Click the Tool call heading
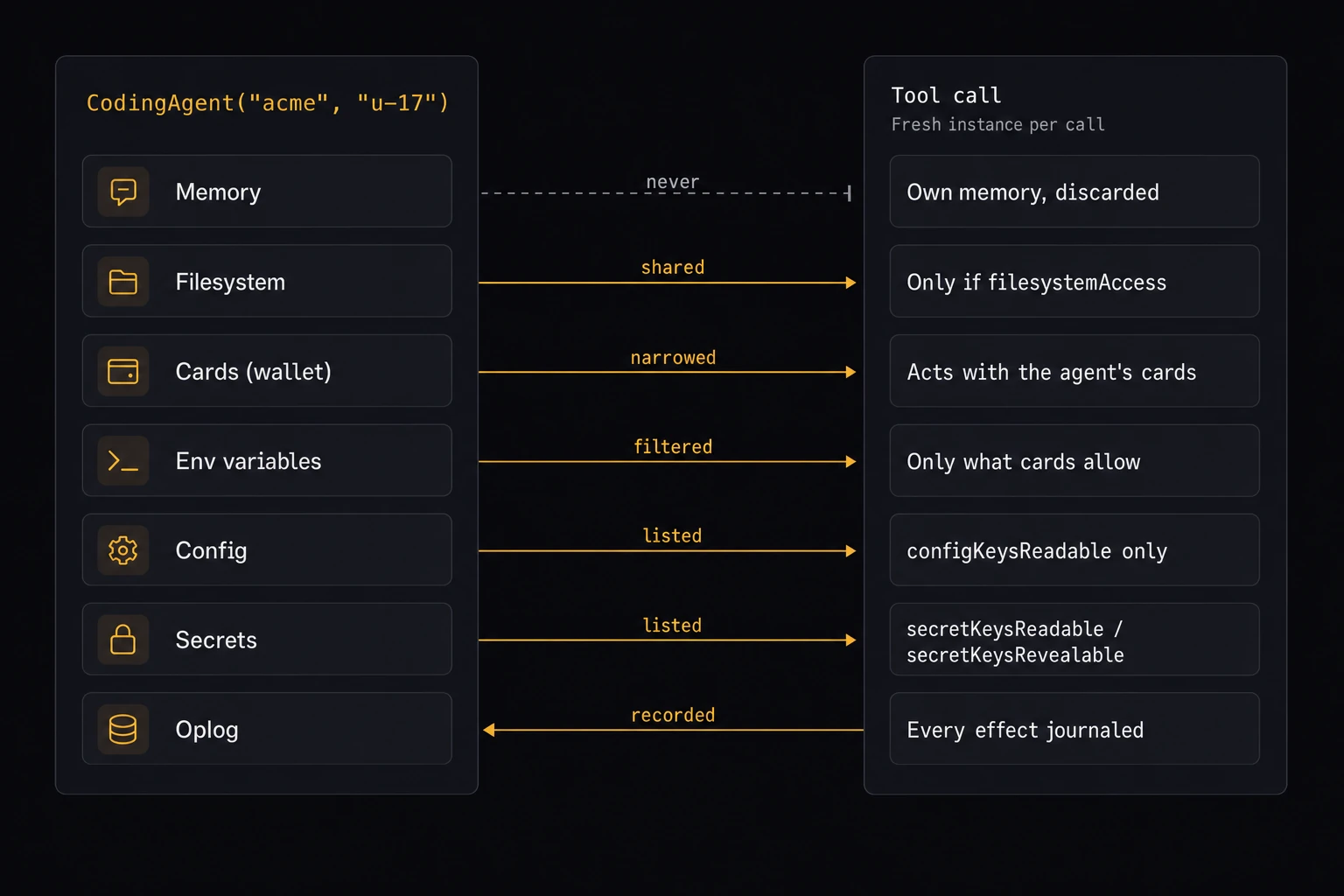The width and height of the screenshot is (1344, 896). pyautogui.click(x=946, y=95)
